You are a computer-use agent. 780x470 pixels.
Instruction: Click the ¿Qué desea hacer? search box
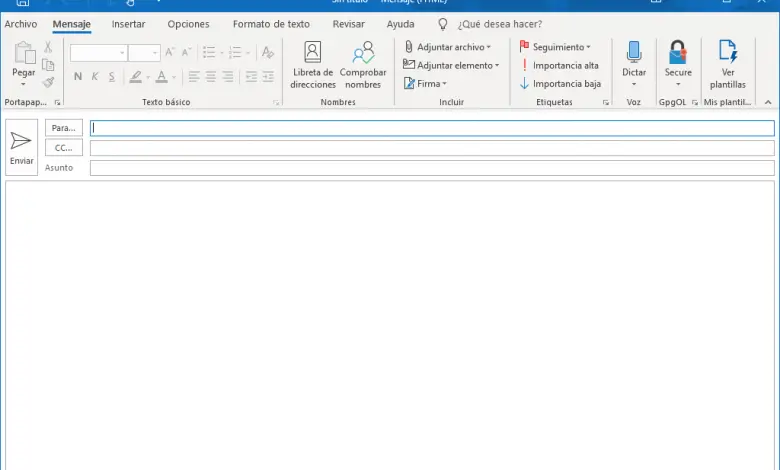(x=500, y=24)
